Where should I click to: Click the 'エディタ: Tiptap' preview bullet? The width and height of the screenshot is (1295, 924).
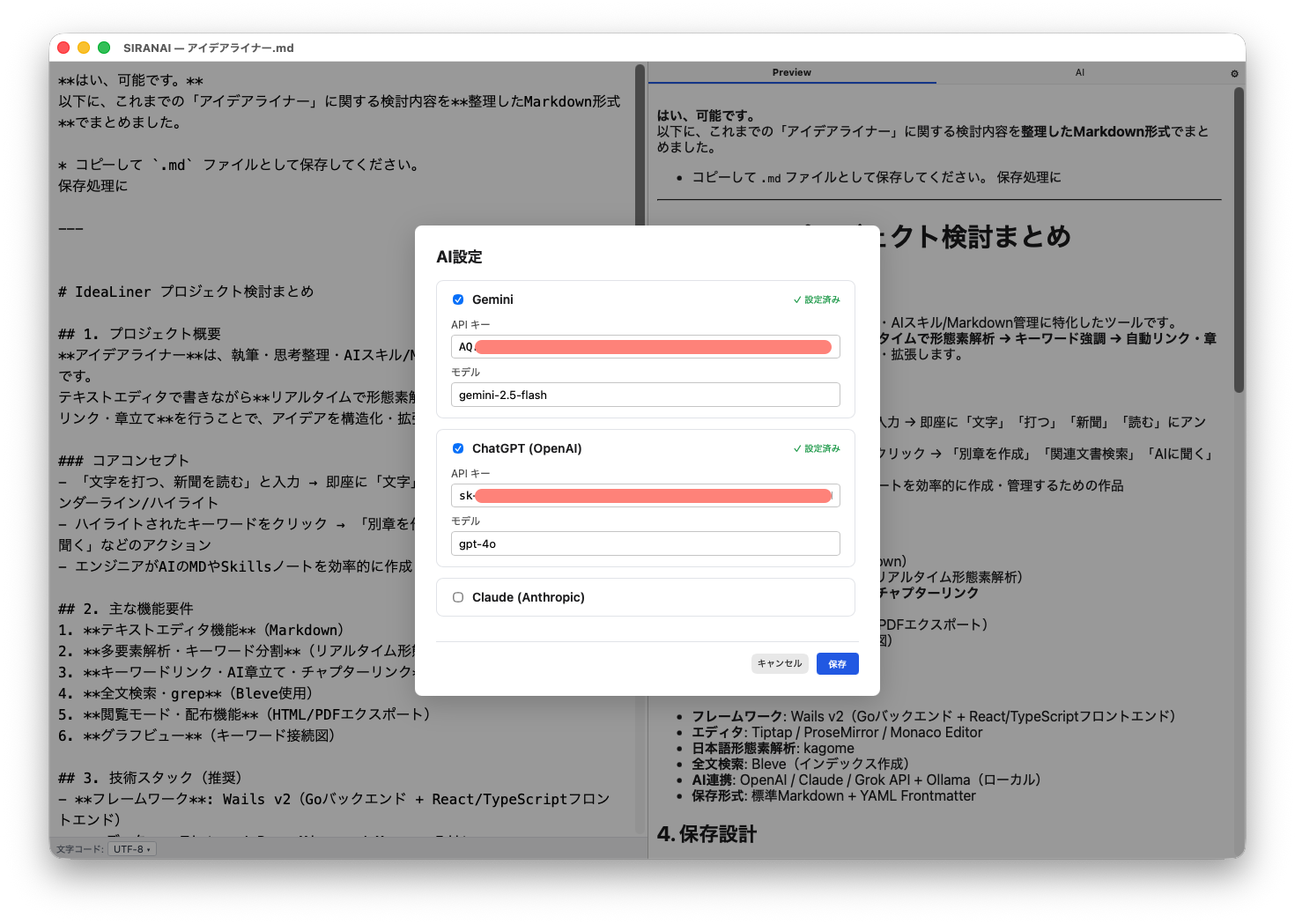coord(837,732)
